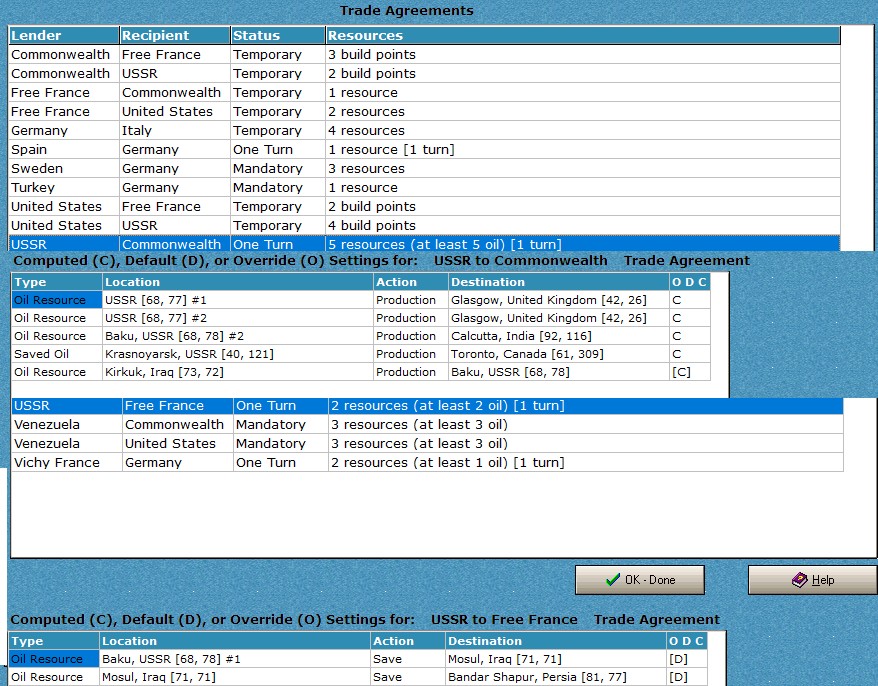Click [D] setting for Mosul, Iraq row
This screenshot has height=686, width=878.
686,678
